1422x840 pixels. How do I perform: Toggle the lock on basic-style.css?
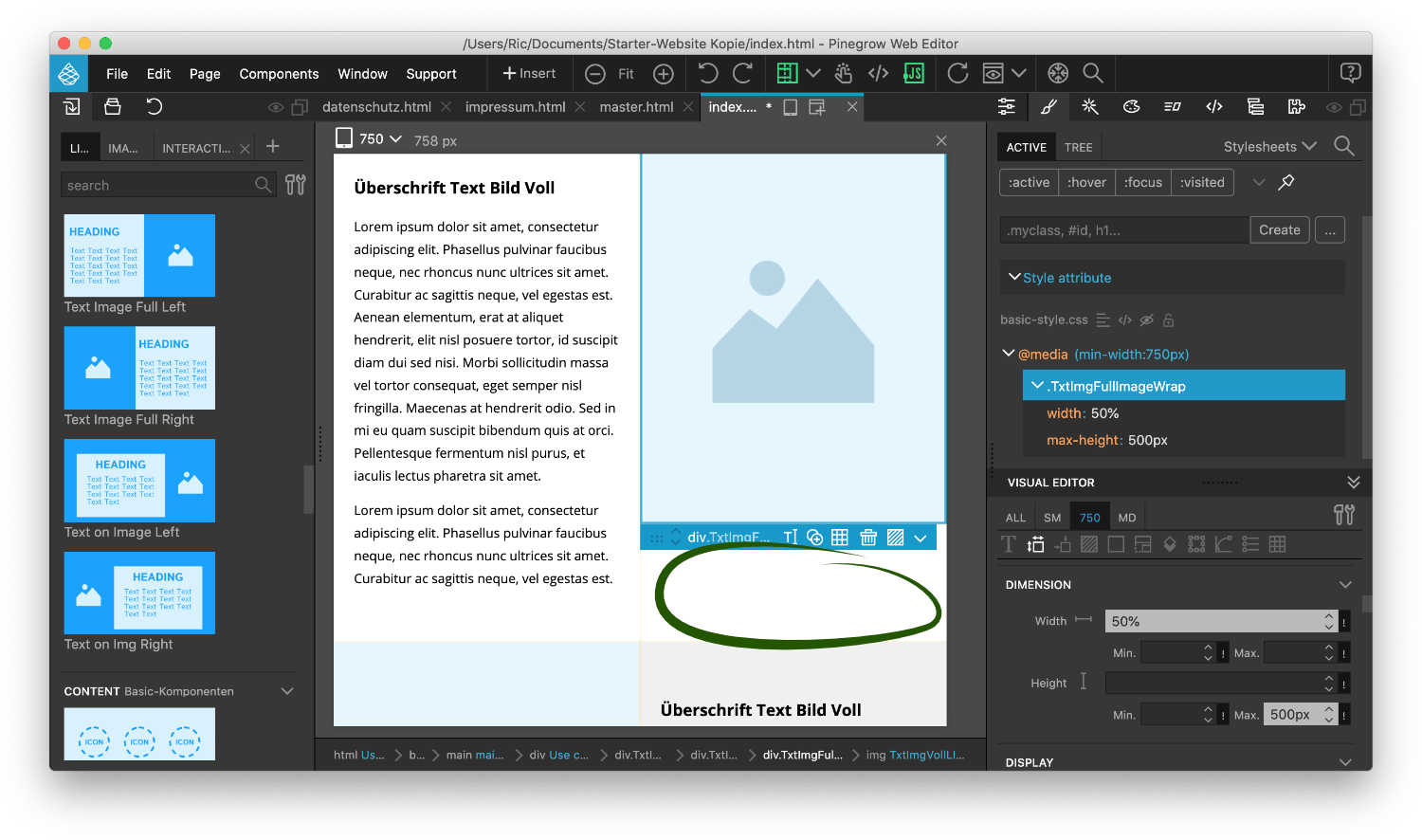1169,320
